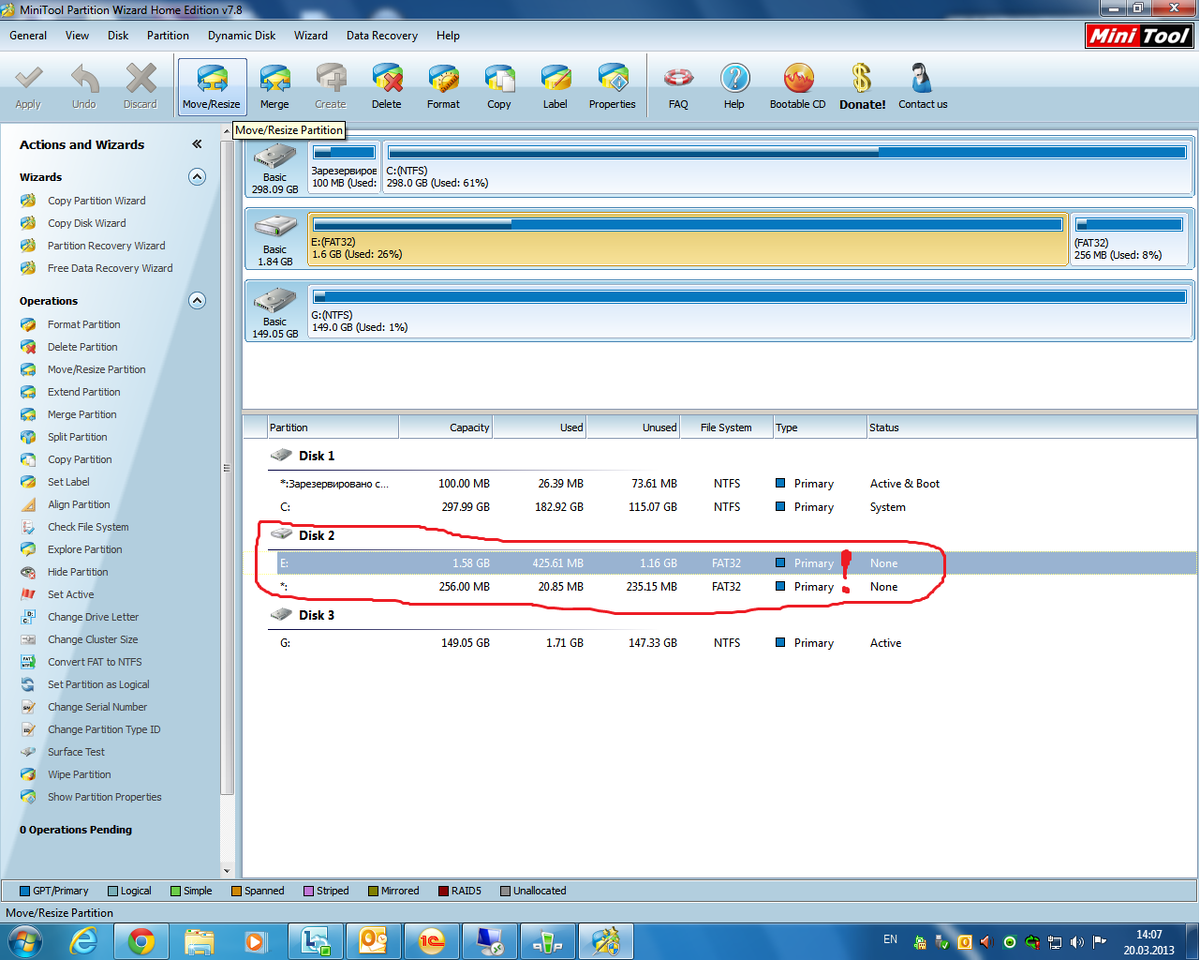Select Align Partition operation
The height and width of the screenshot is (960, 1200).
[x=79, y=505]
